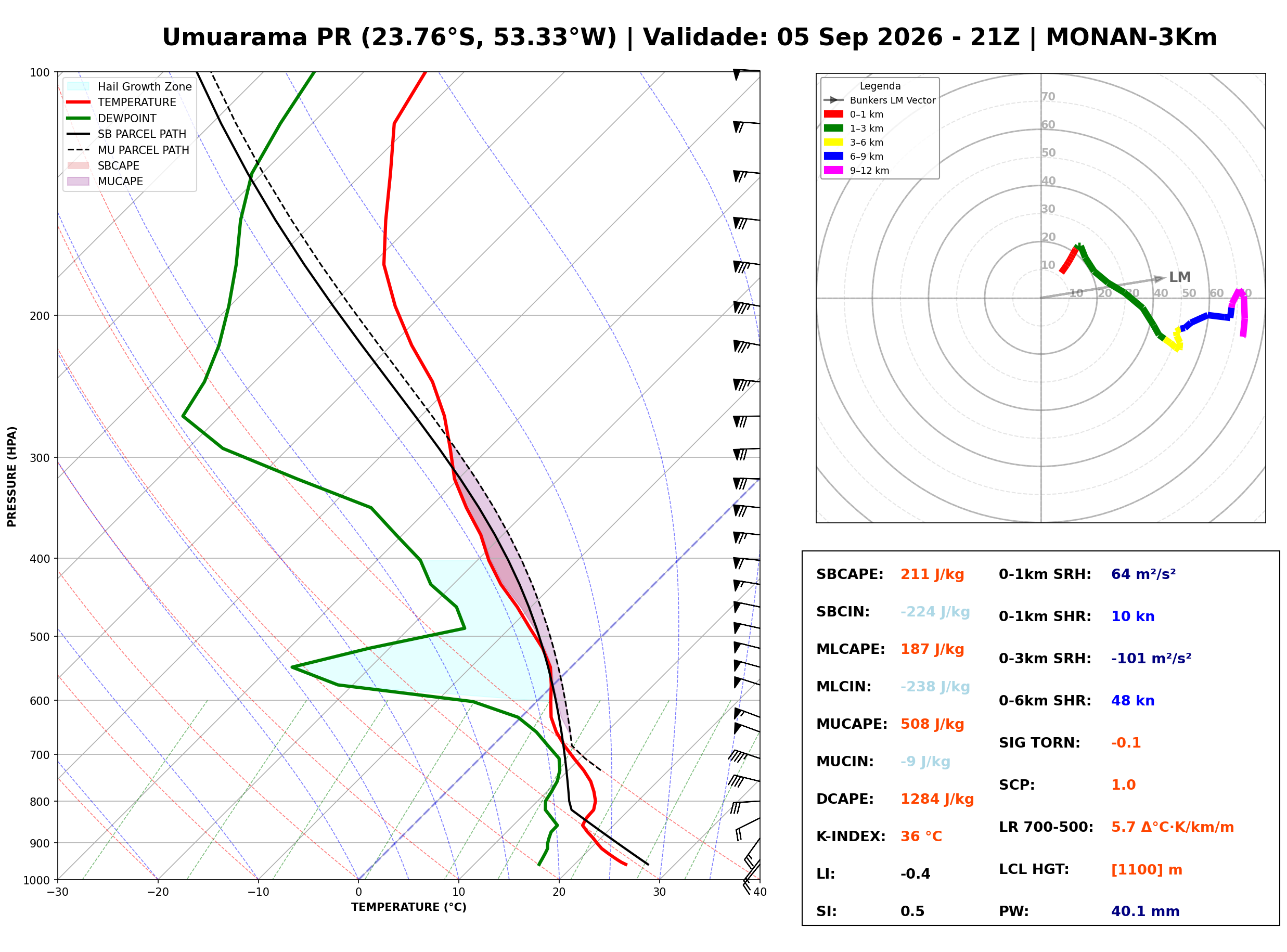Click the MUCAPE purple legend swatch
Image resolution: width=1287 pixels, height=952 pixels.
click(79, 181)
